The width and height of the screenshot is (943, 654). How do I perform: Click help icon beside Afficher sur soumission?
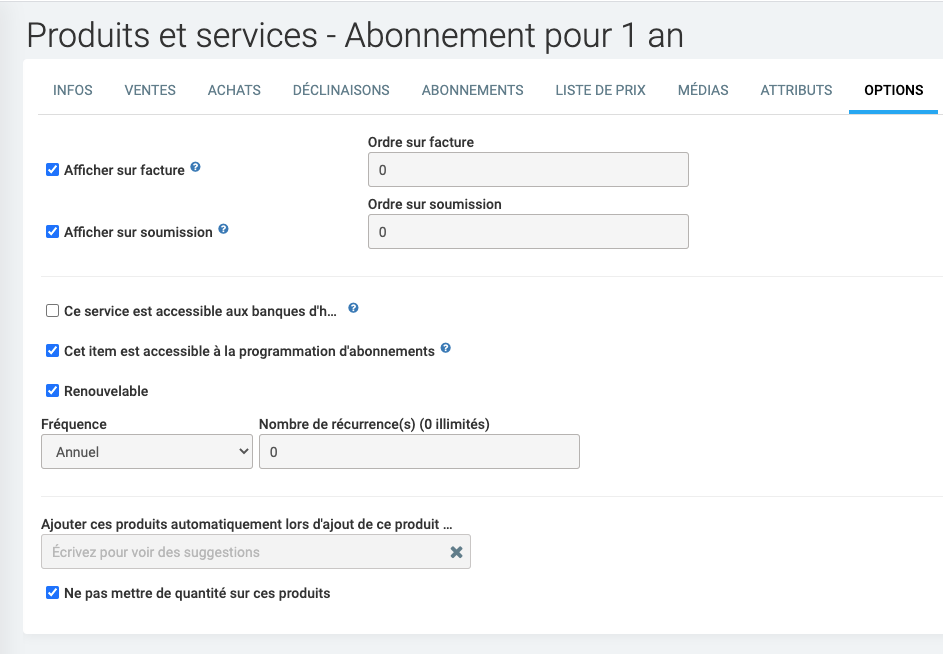tap(224, 230)
